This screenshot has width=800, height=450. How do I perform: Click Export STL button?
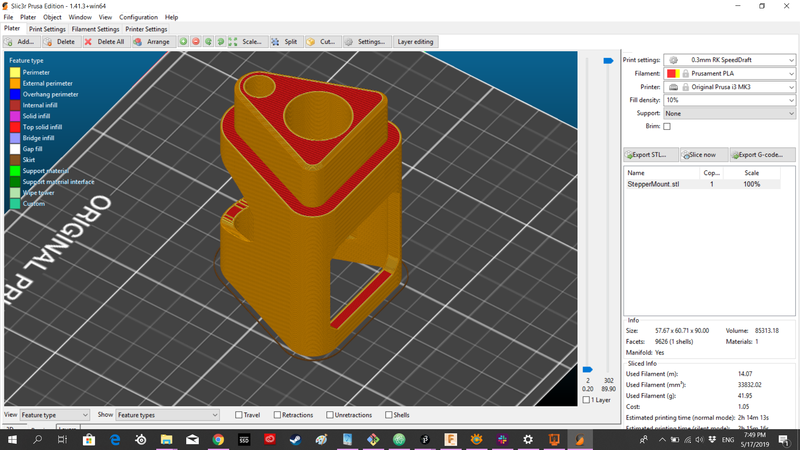point(651,155)
